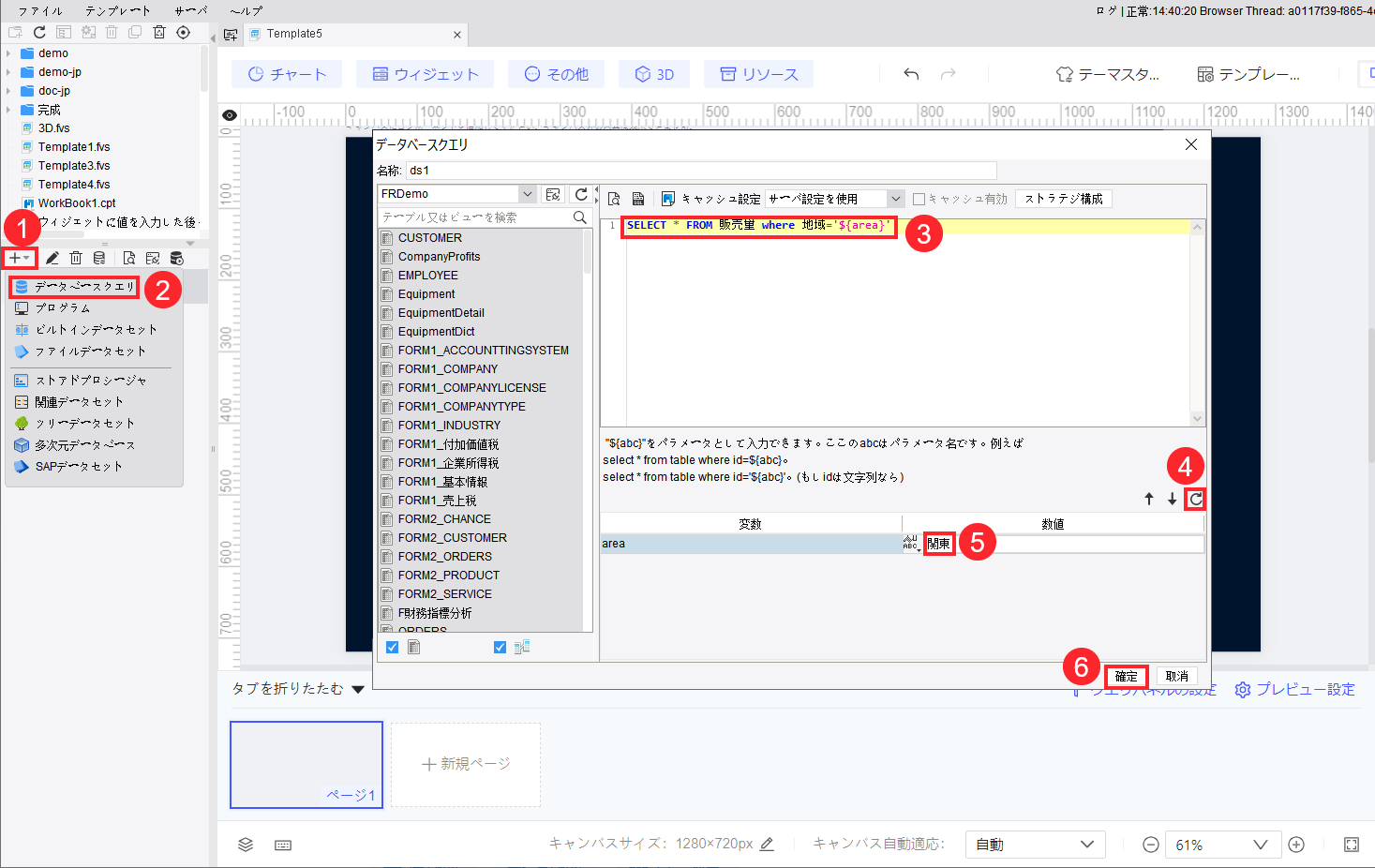Select the ビルトインデータセット menu entry

coord(95,330)
